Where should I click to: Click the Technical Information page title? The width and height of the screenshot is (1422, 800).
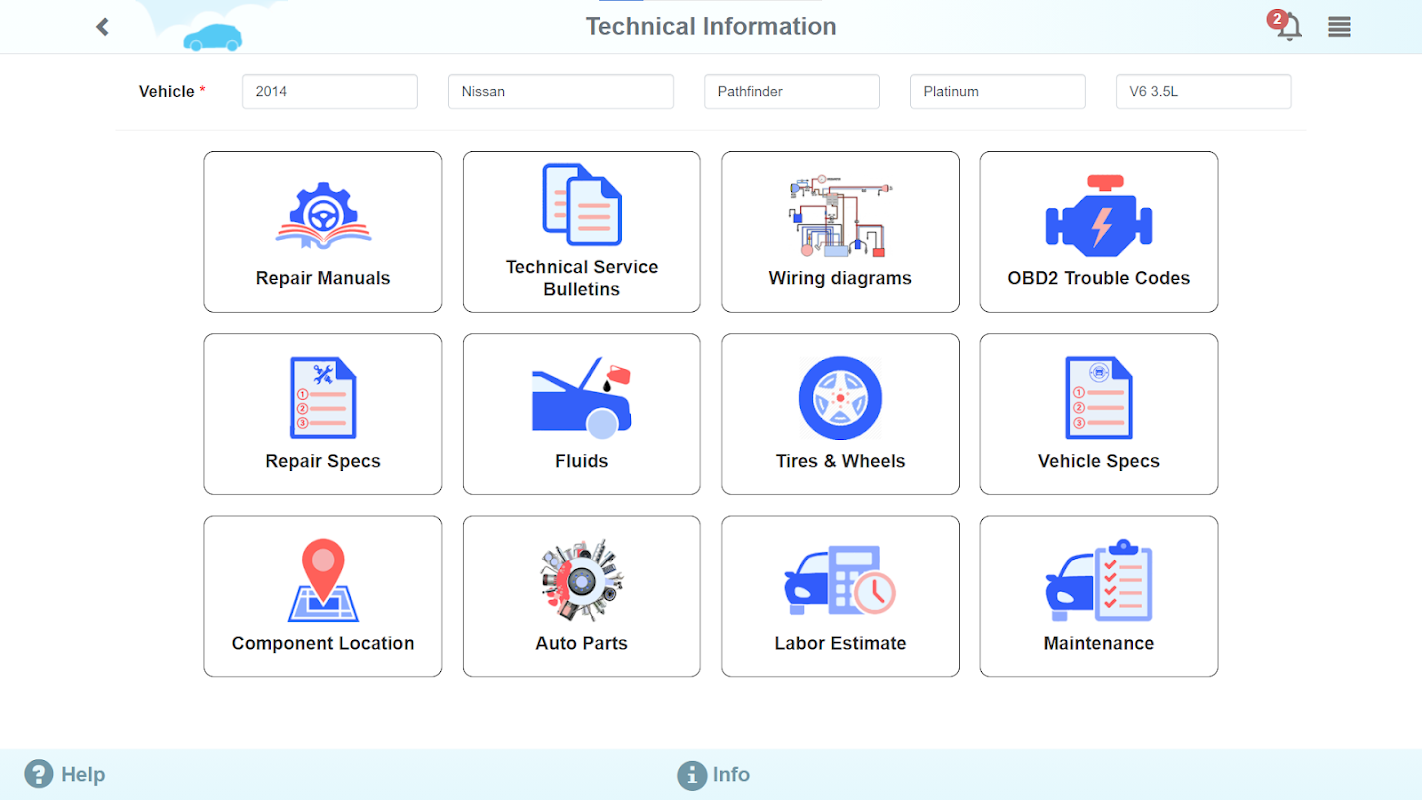[x=711, y=26]
